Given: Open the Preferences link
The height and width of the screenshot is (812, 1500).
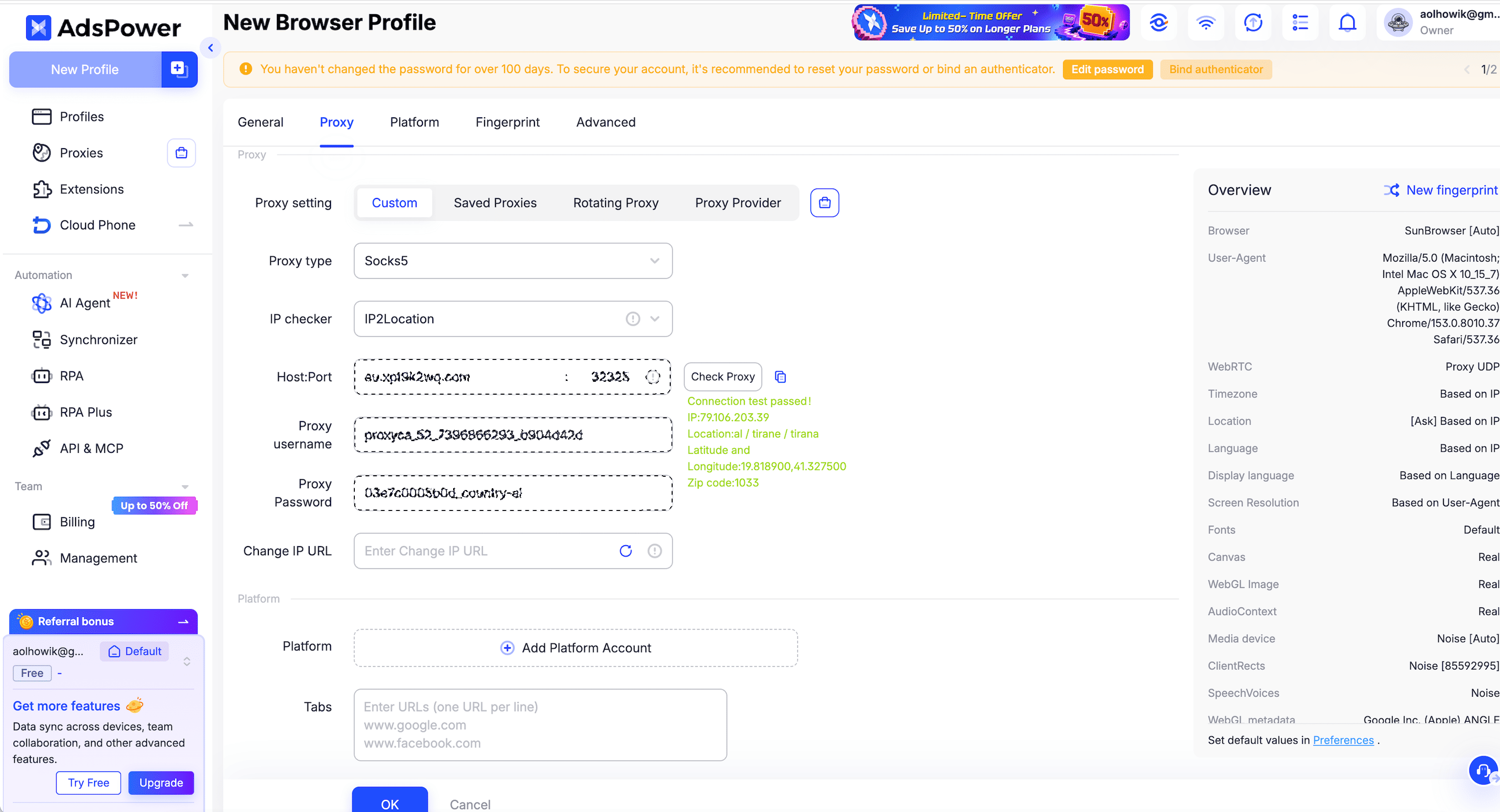Looking at the screenshot, I should 1343,740.
